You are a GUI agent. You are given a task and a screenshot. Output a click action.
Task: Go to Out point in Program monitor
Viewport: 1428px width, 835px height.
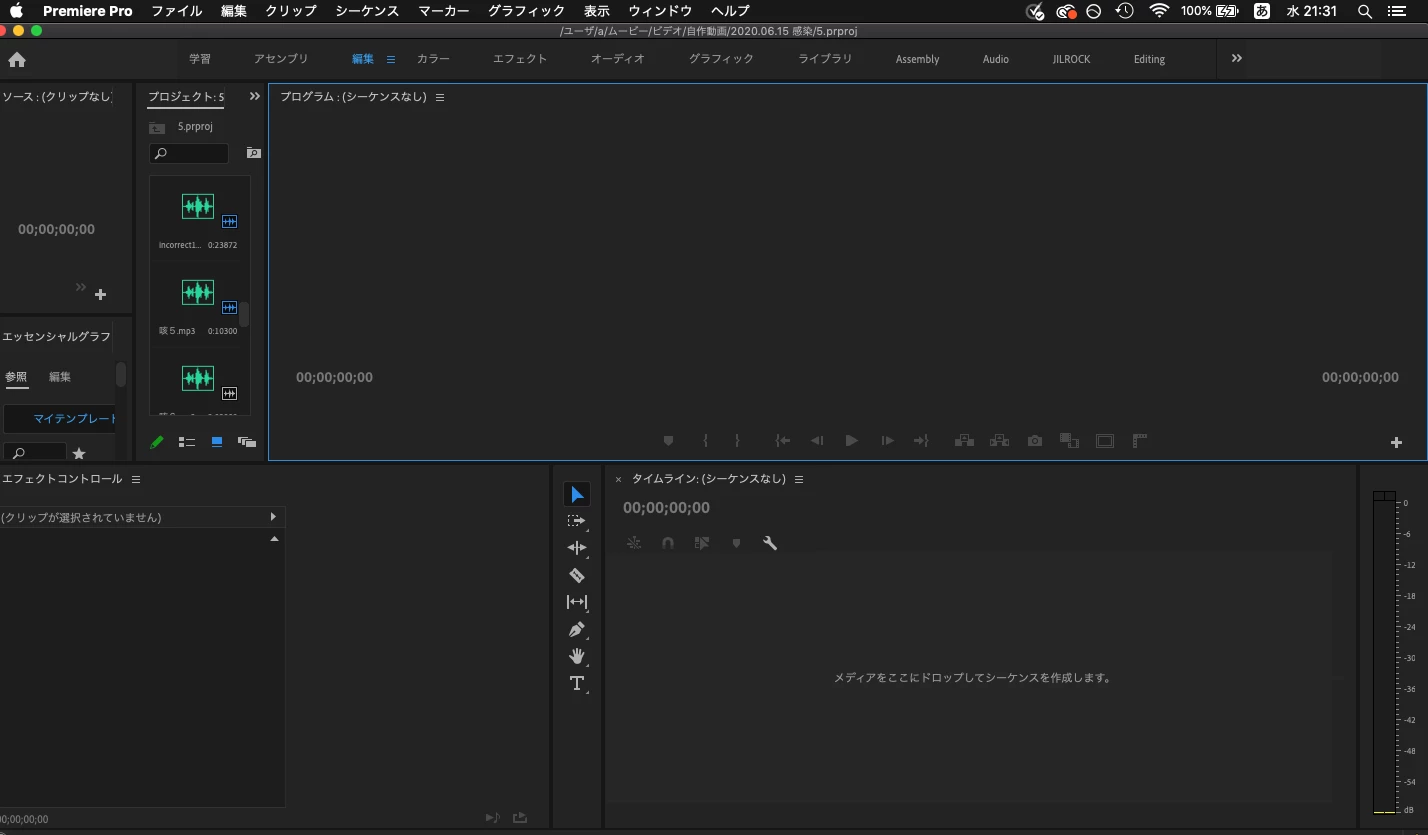(921, 441)
